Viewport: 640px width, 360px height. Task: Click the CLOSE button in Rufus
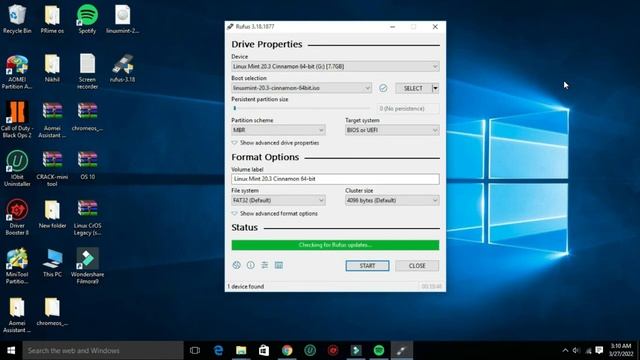pos(417,266)
